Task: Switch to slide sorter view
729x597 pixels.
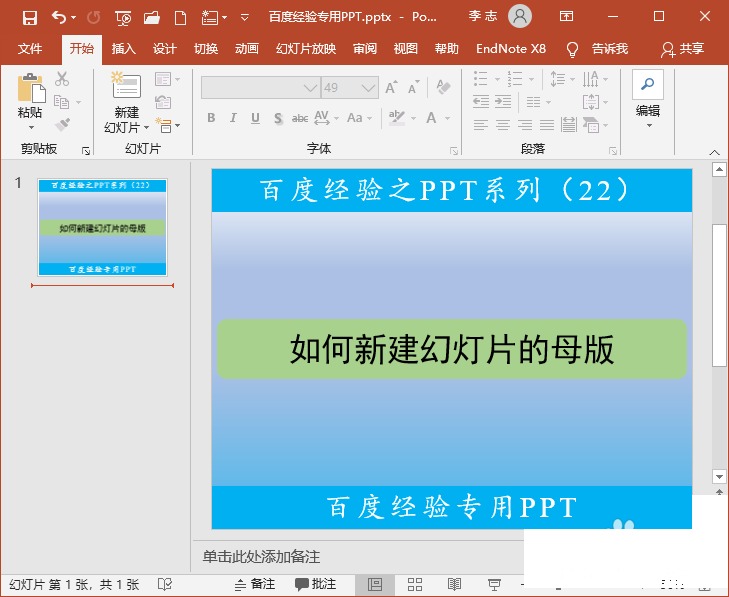Action: point(415,584)
